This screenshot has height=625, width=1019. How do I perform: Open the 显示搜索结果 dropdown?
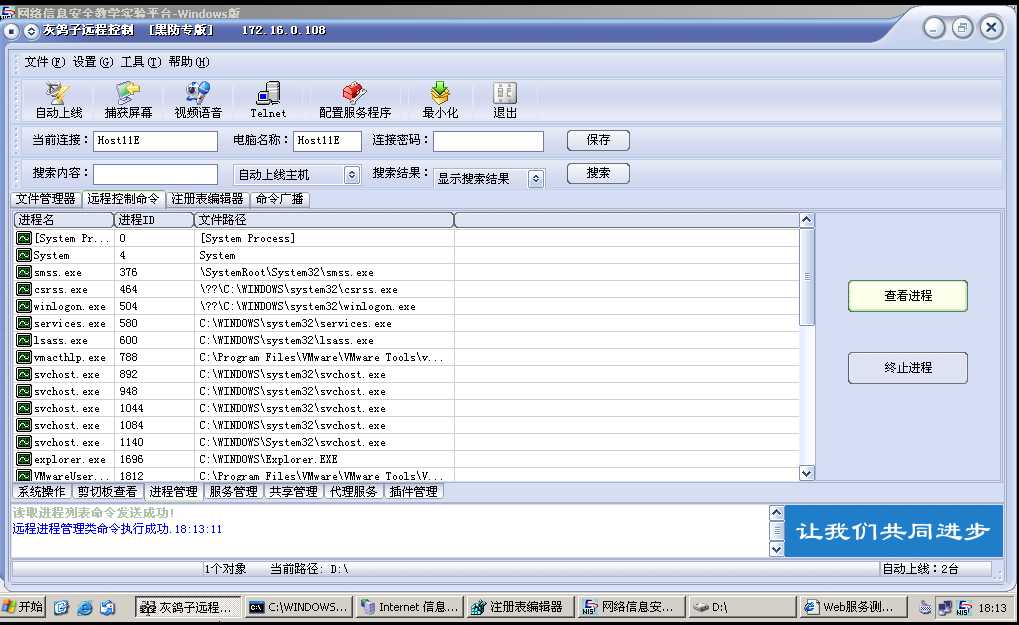click(x=535, y=178)
